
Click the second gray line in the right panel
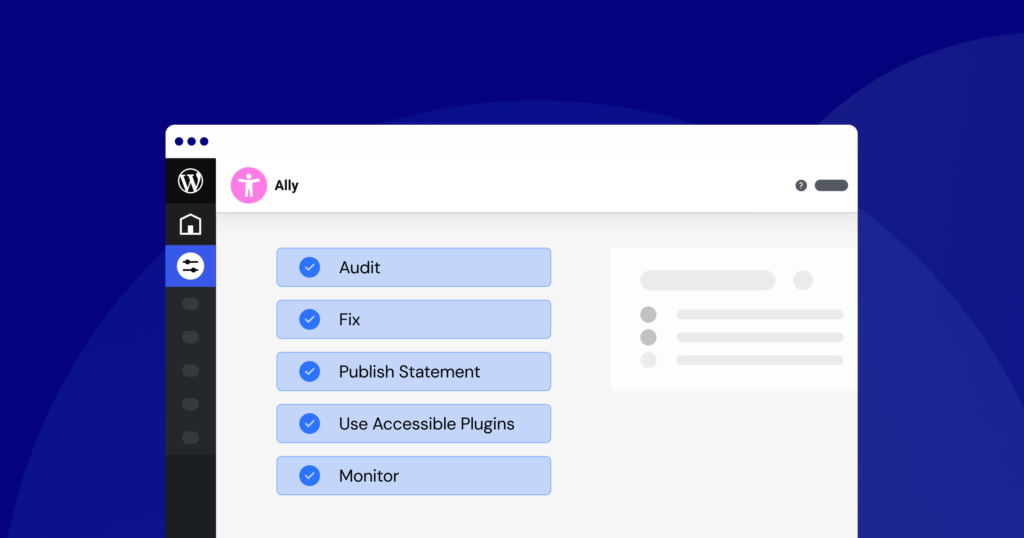click(x=759, y=337)
